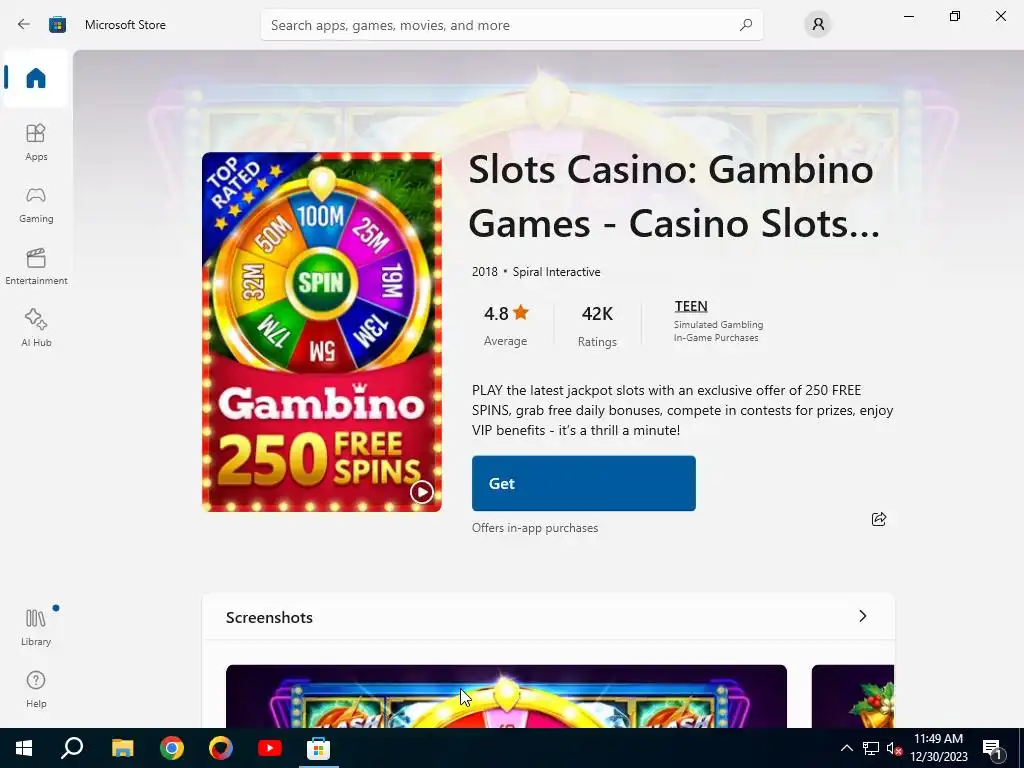Open the Library in the sidebar
The height and width of the screenshot is (768, 1024).
36,628
